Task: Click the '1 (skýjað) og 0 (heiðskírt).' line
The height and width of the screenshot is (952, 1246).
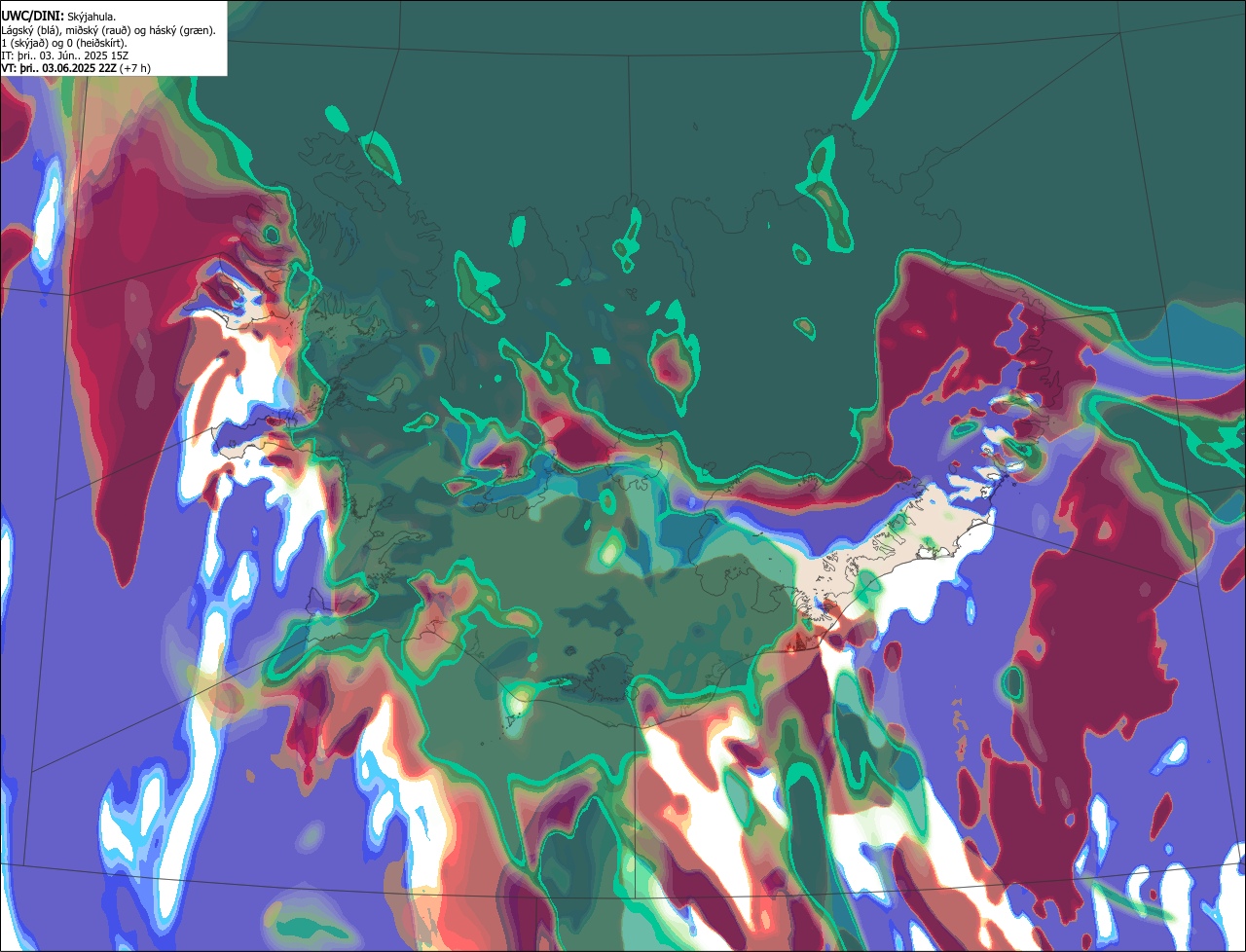Action: (64, 43)
